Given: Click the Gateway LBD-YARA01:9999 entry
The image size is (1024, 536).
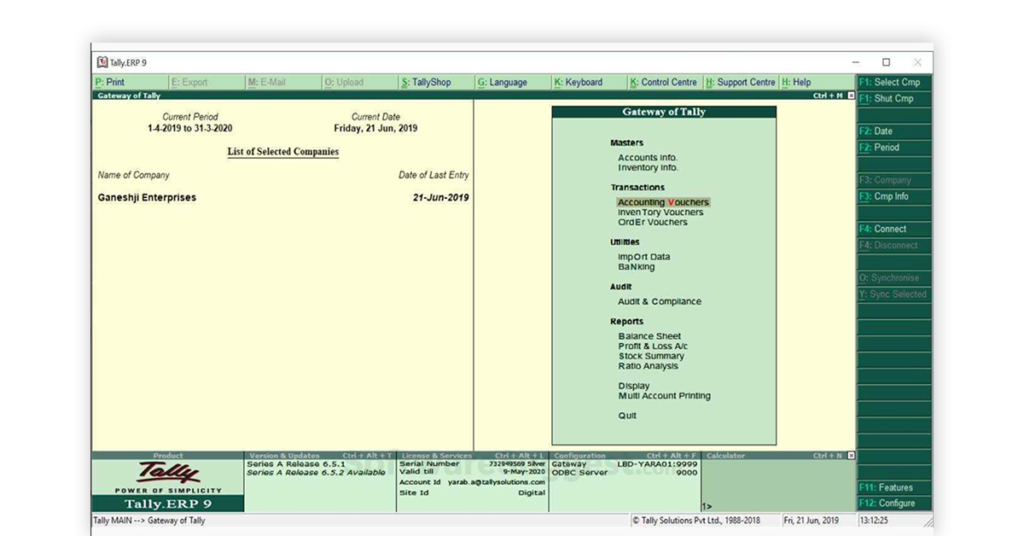Looking at the screenshot, I should [624, 464].
